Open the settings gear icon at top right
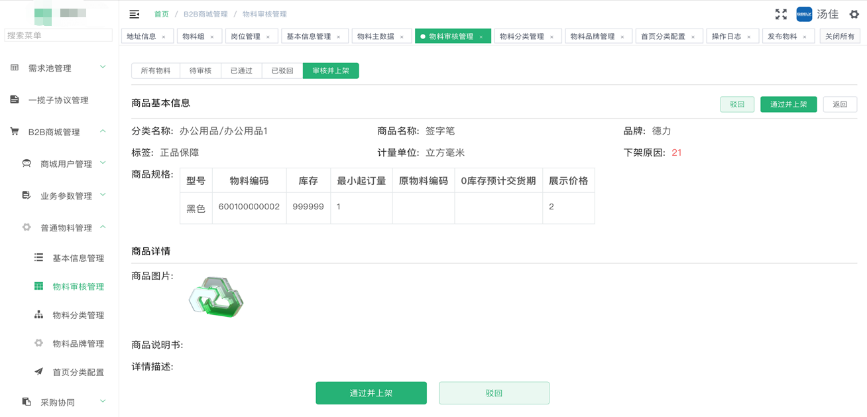This screenshot has width=867, height=417. point(853,14)
